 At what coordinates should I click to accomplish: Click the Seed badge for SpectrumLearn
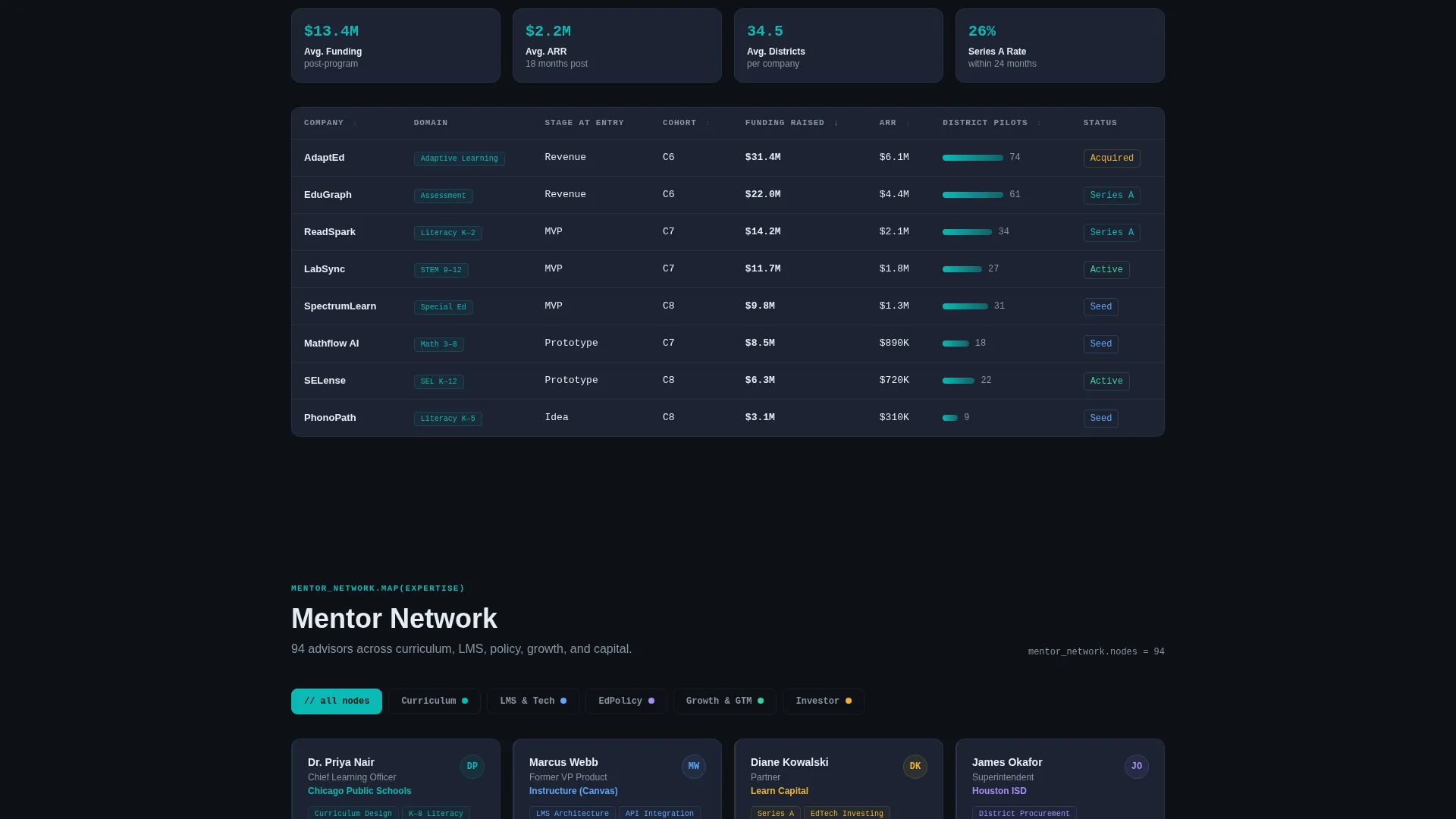pyautogui.click(x=1101, y=307)
